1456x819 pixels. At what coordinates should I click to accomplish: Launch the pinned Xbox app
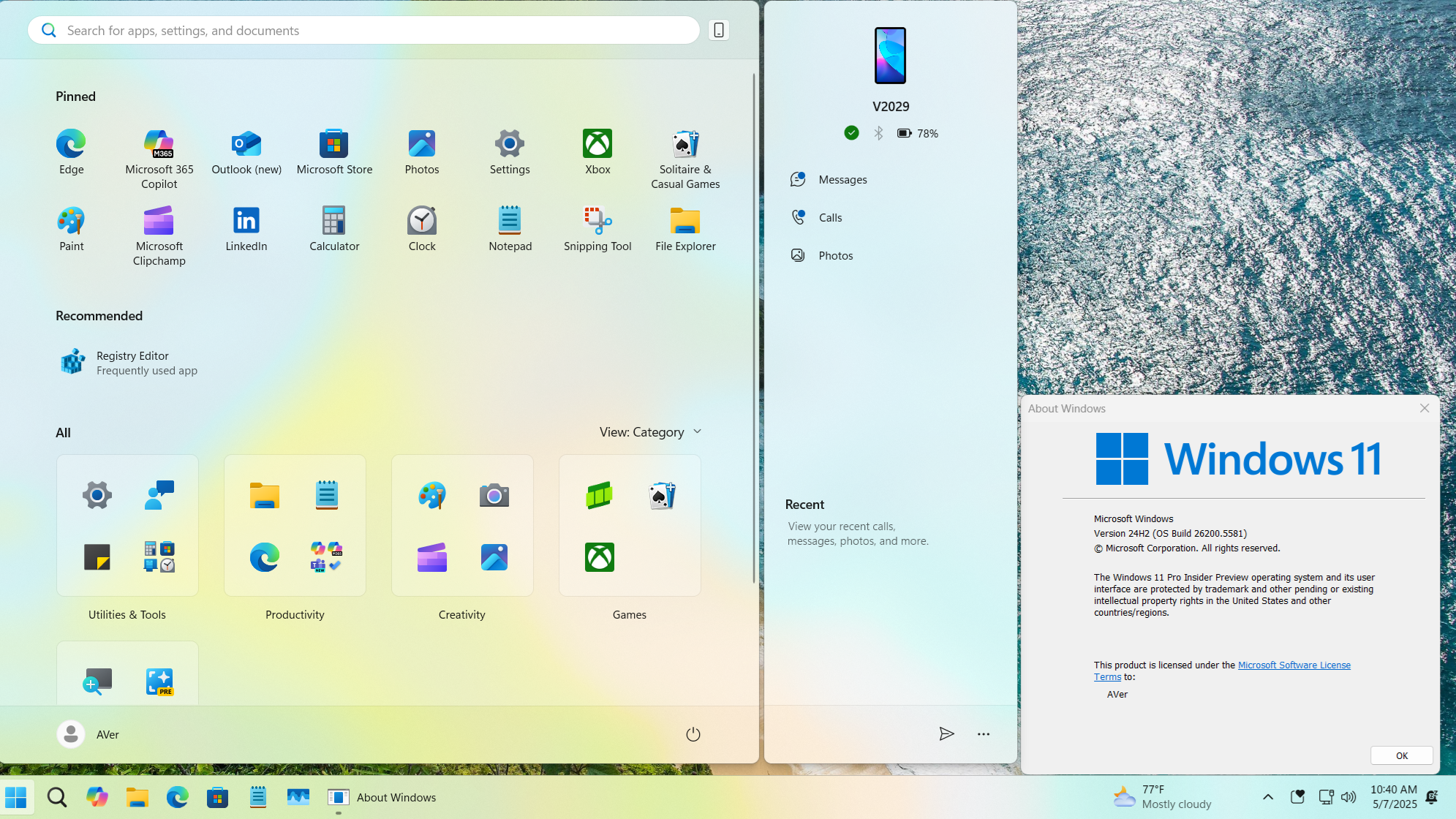[x=597, y=152]
